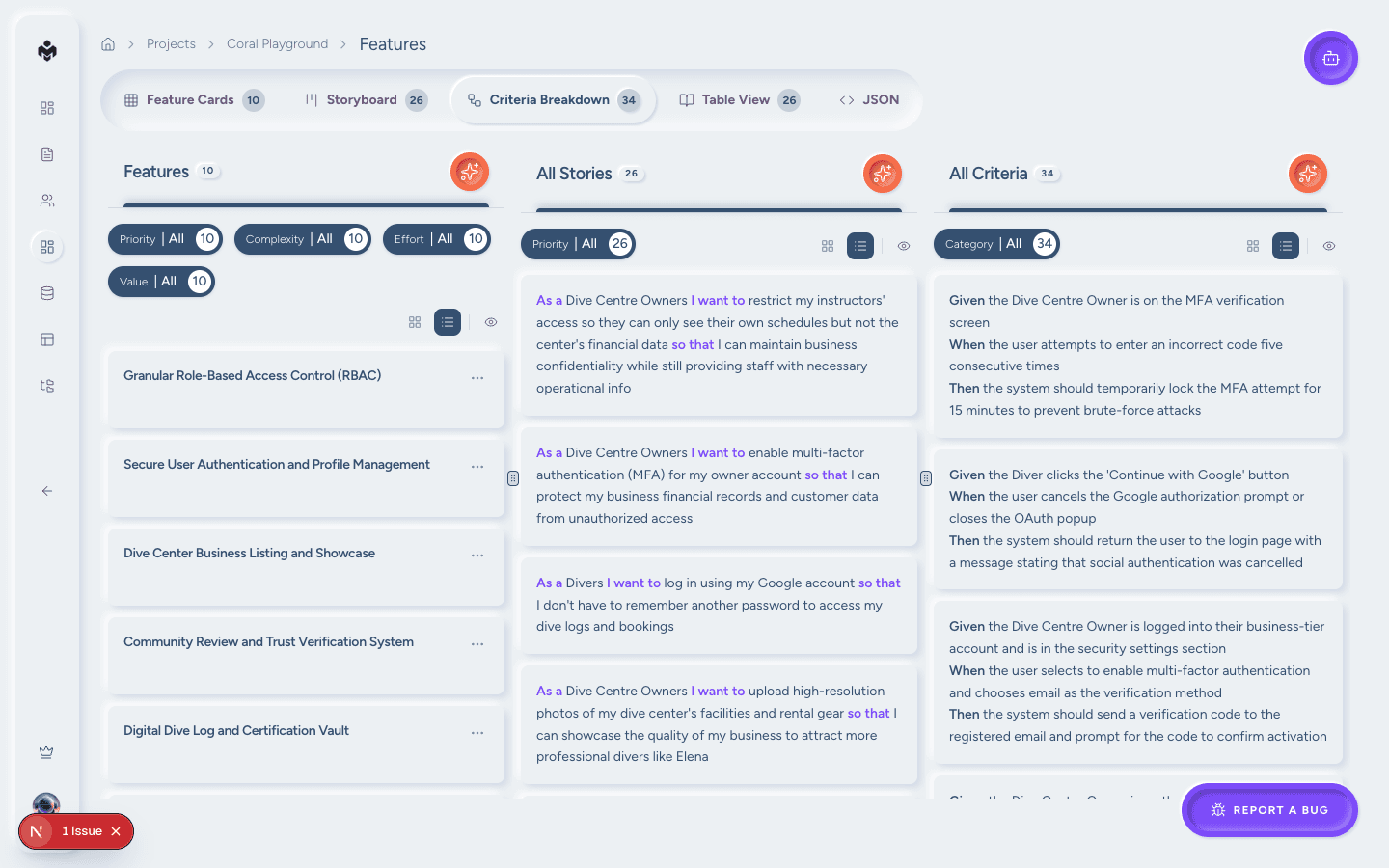Open the Complexity filter dropdown under Features
Screen dimensions: 1389x868
point(303,238)
